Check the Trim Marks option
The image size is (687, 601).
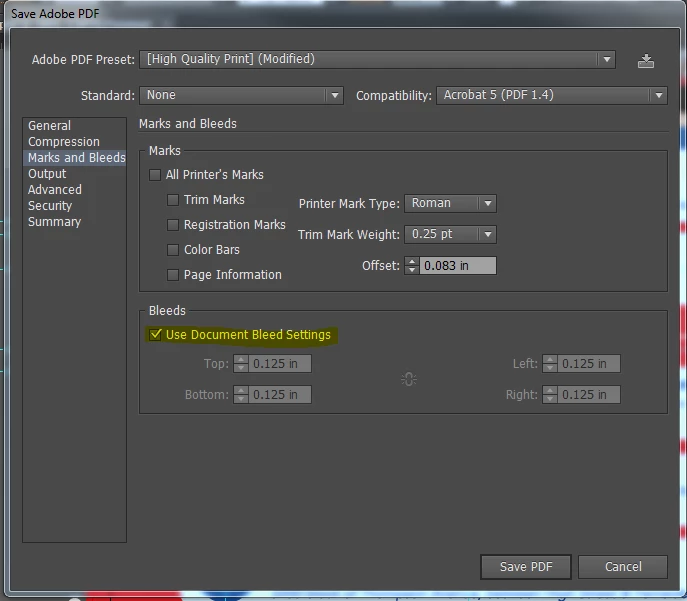(173, 200)
